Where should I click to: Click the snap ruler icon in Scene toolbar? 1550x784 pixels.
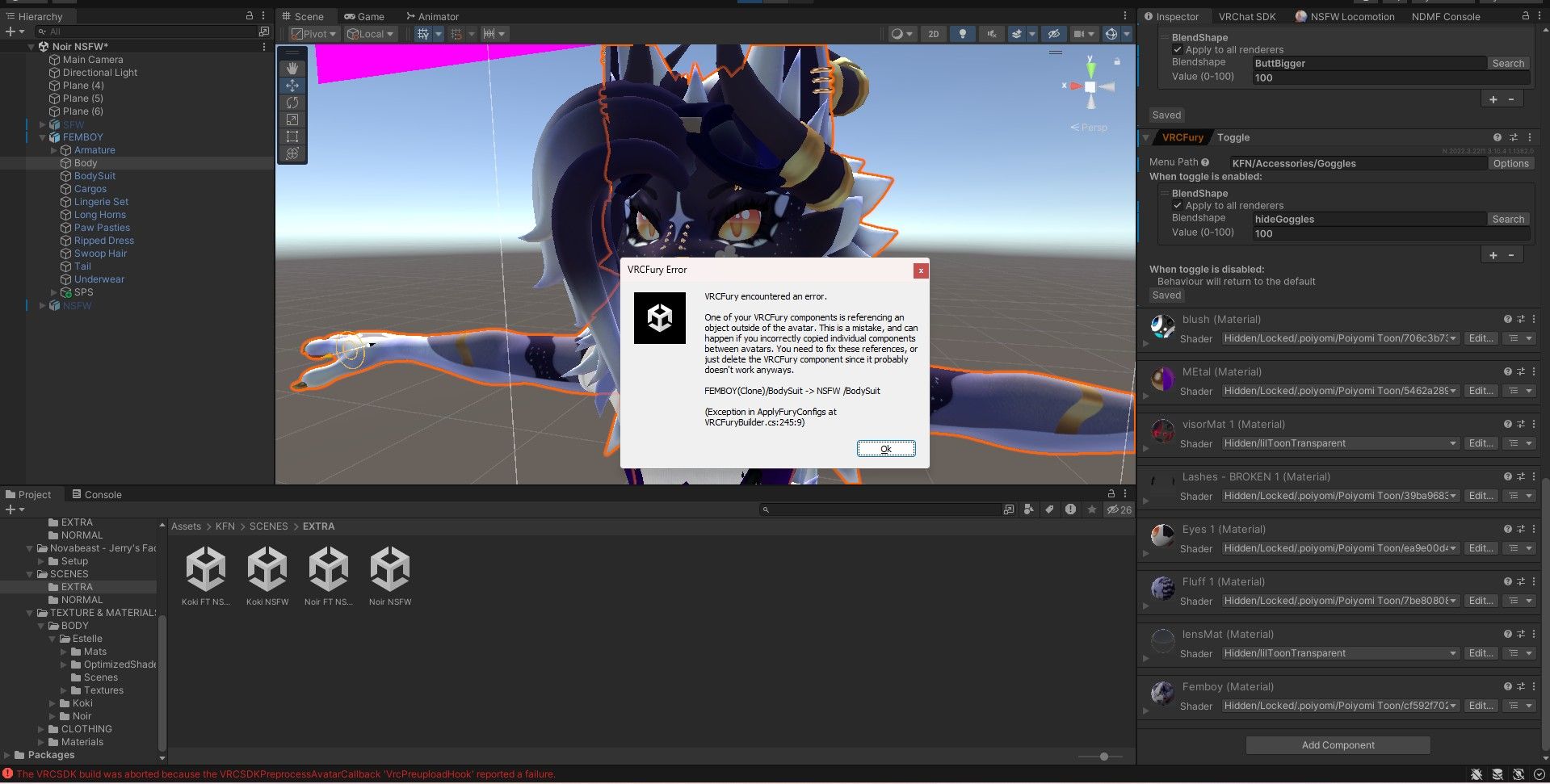tap(489, 34)
